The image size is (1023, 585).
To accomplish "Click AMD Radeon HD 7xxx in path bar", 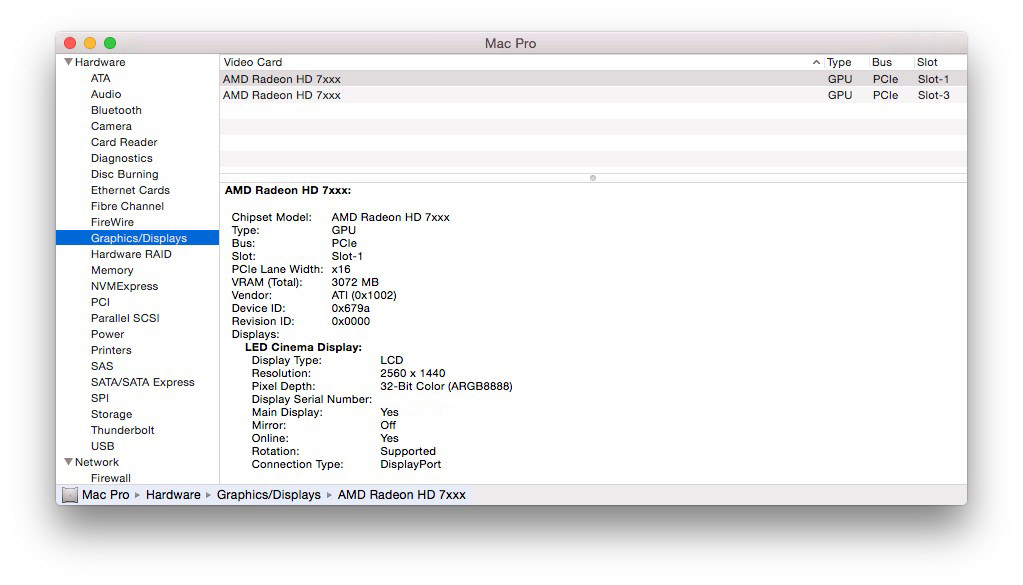I will click(401, 495).
